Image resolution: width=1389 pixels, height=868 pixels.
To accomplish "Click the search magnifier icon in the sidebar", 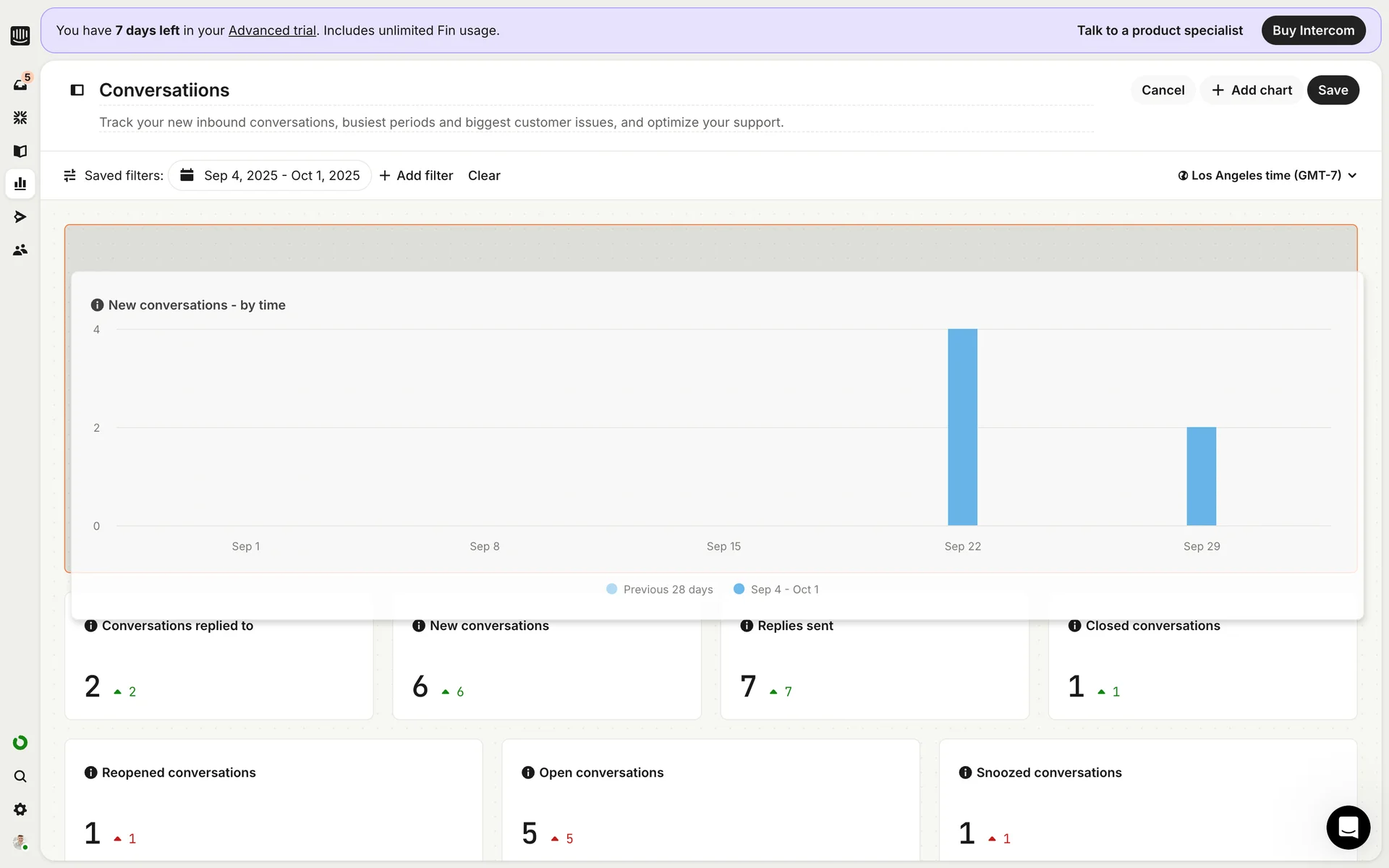I will point(20,776).
